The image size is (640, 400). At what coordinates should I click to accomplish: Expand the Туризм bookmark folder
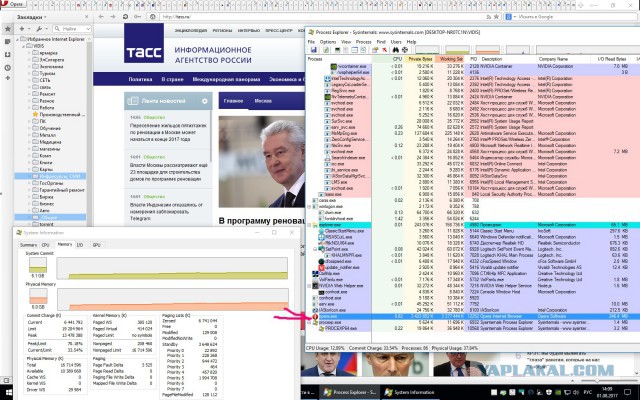[x=30, y=73]
